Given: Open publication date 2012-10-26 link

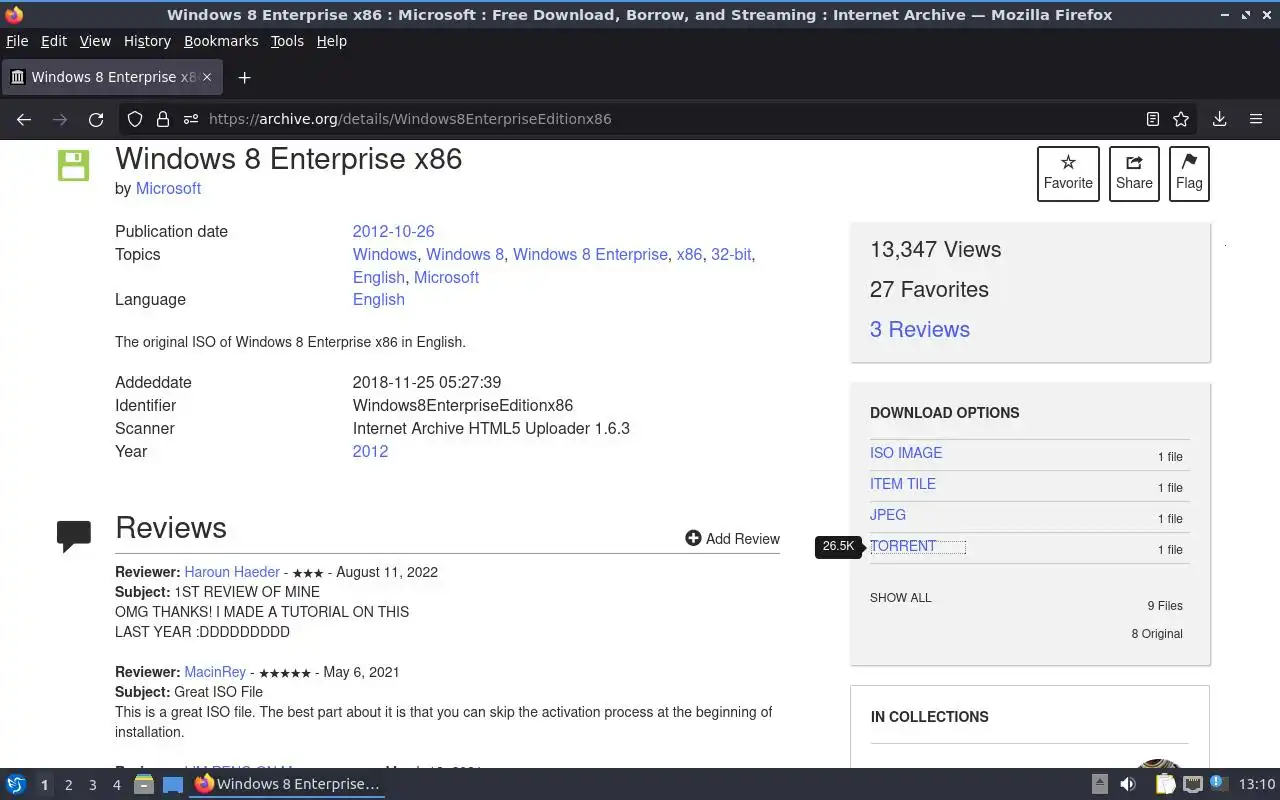Looking at the screenshot, I should point(393,231).
